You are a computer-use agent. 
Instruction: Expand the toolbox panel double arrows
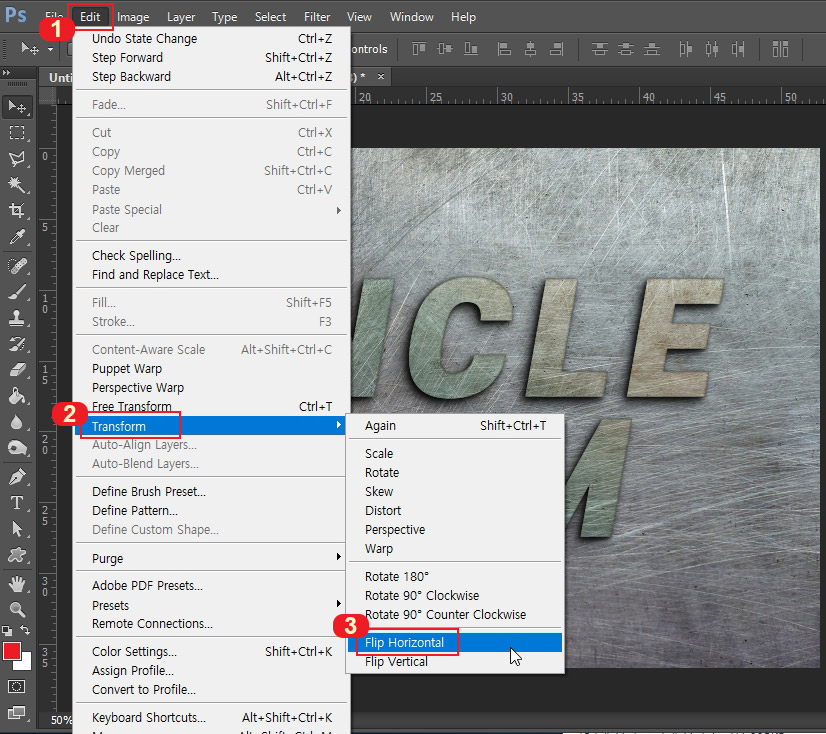[x=6, y=73]
